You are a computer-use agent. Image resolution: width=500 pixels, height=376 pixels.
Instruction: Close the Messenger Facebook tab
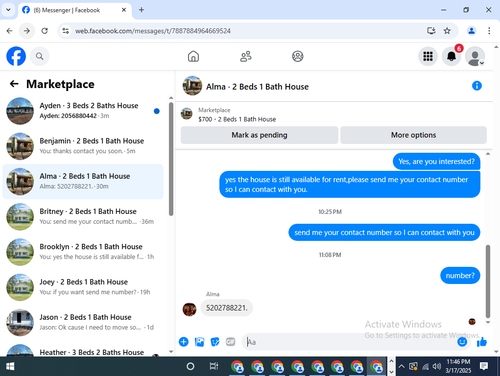pyautogui.click(x=124, y=10)
